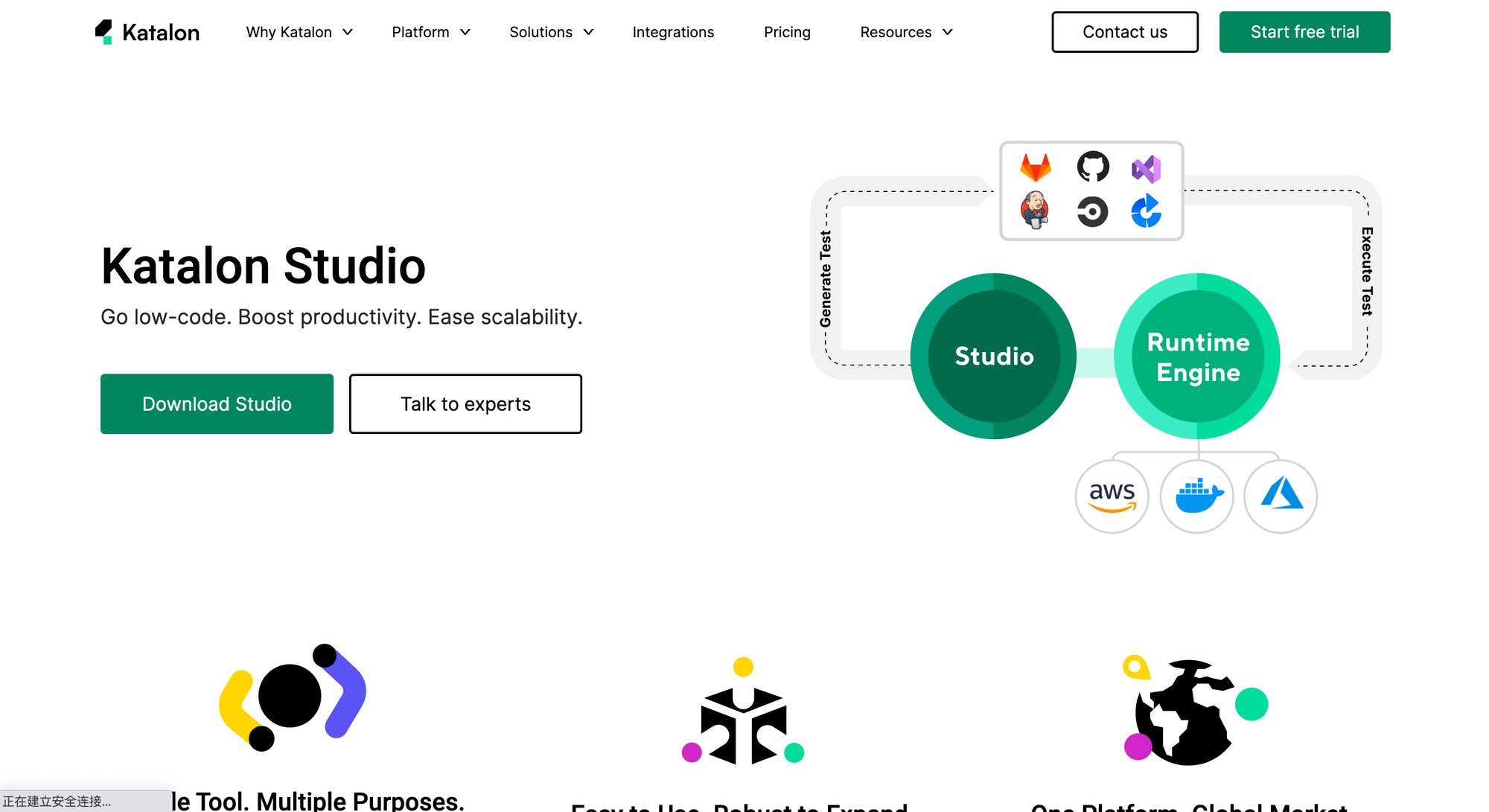Click the GitHub octocat icon
1489x812 pixels.
(1092, 167)
